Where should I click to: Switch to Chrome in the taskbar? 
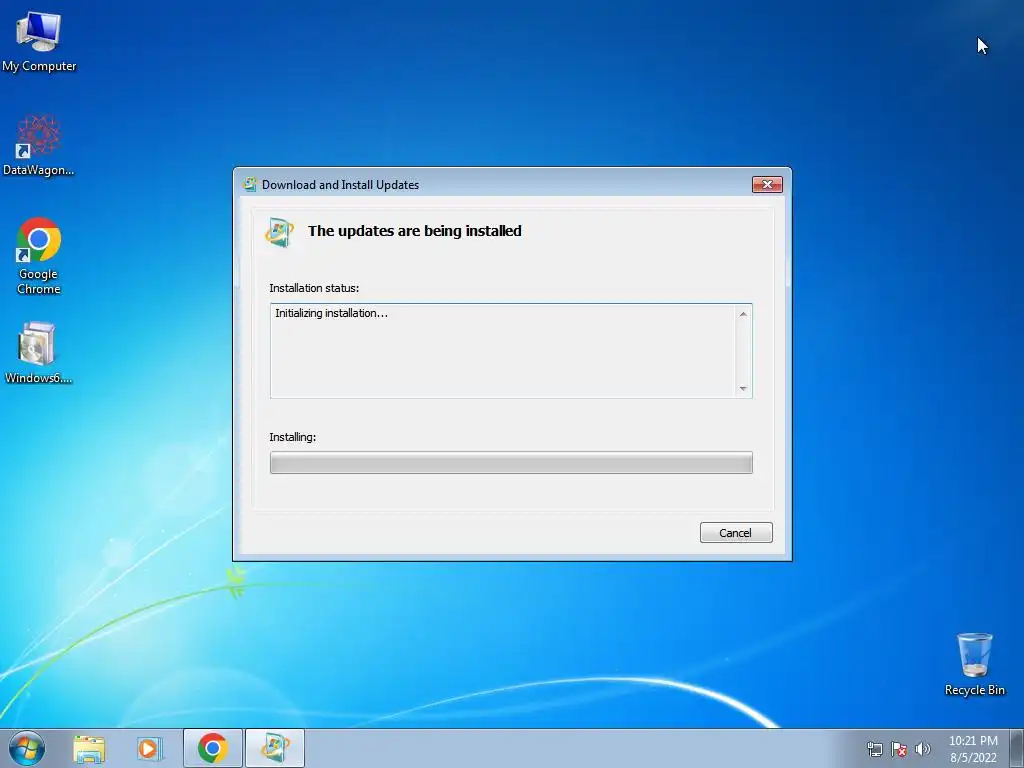tap(212, 748)
